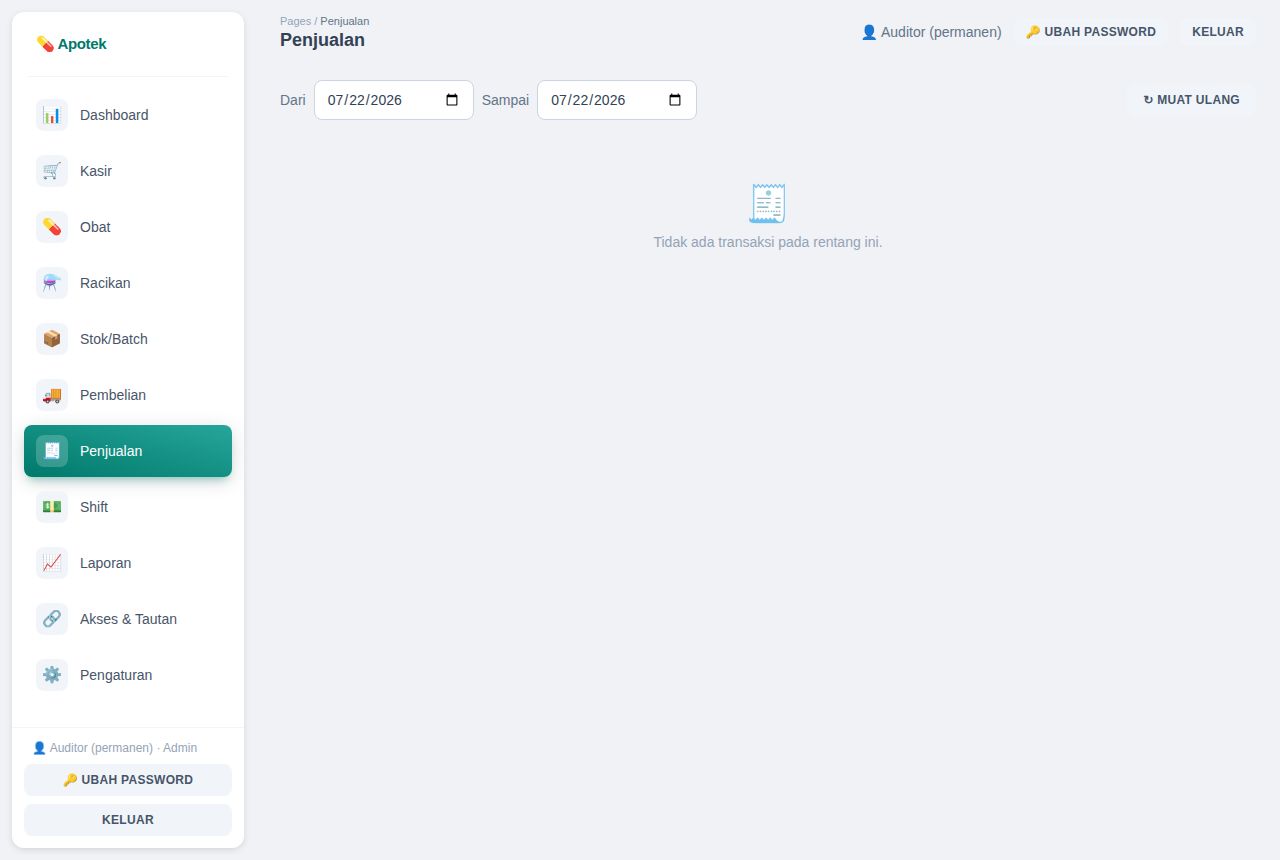Open the calendar picker in Dari field
This screenshot has height=860, width=1280.
pyautogui.click(x=452, y=100)
